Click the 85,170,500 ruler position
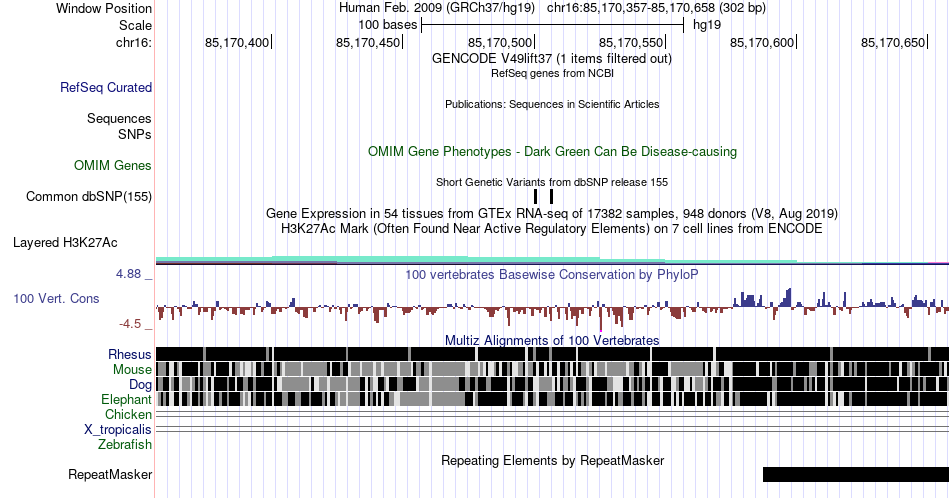Viewport: 950px width, 498px height. (500, 42)
